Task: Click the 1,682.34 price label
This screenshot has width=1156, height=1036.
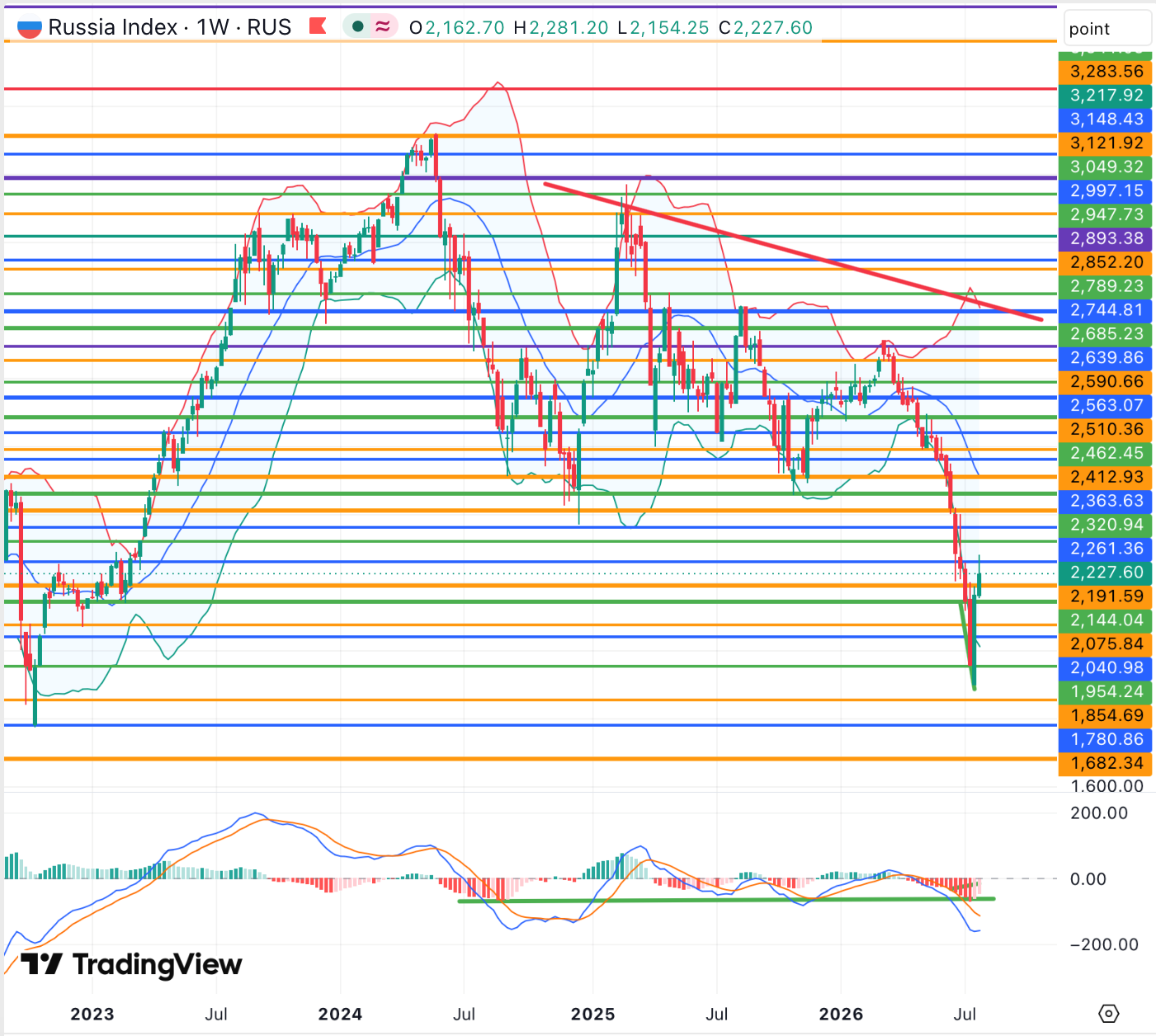Action: click(1106, 764)
